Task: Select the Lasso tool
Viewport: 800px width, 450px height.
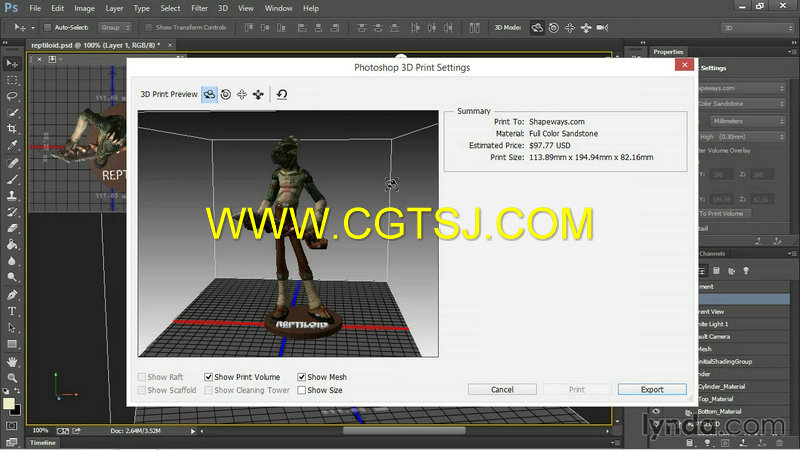Action: [12, 96]
